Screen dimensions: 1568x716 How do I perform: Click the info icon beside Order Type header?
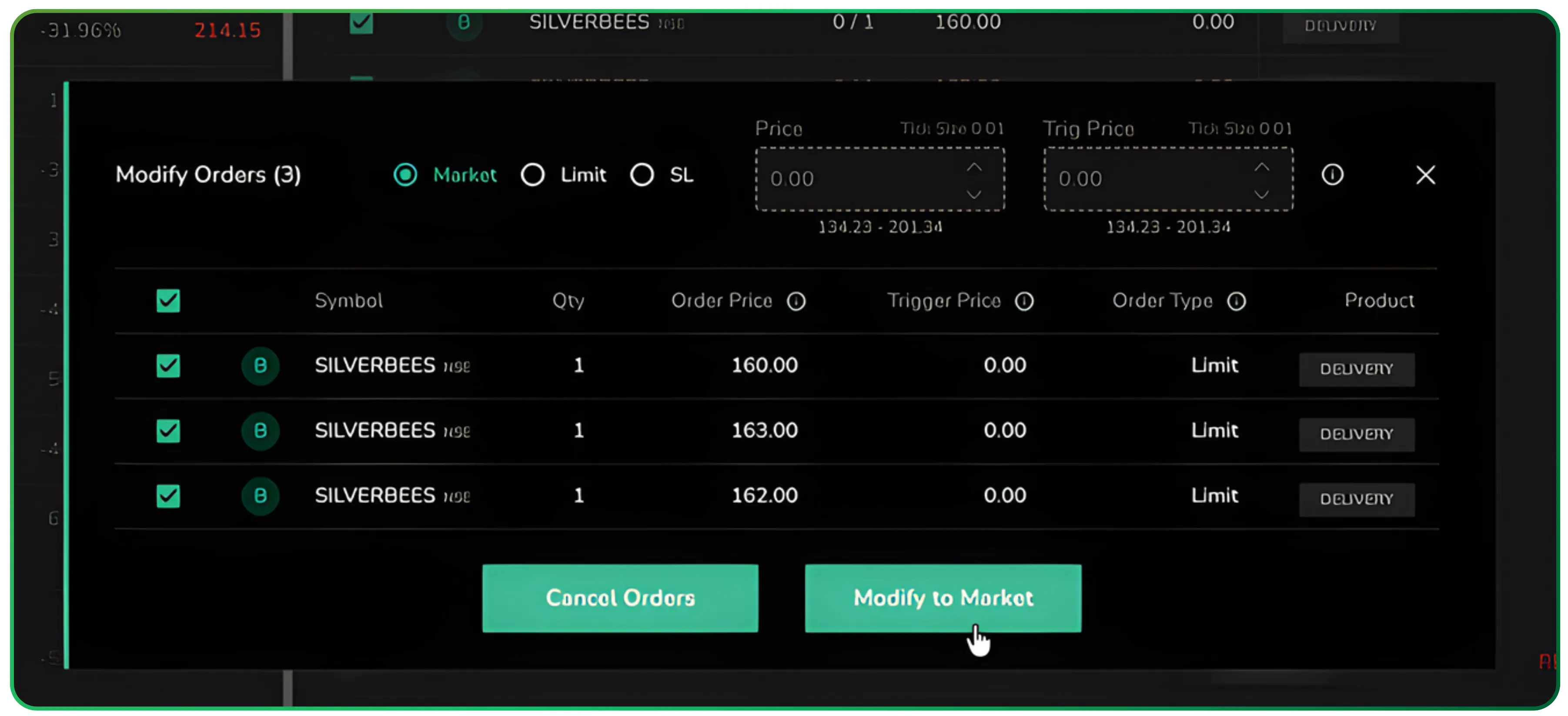(x=1237, y=301)
